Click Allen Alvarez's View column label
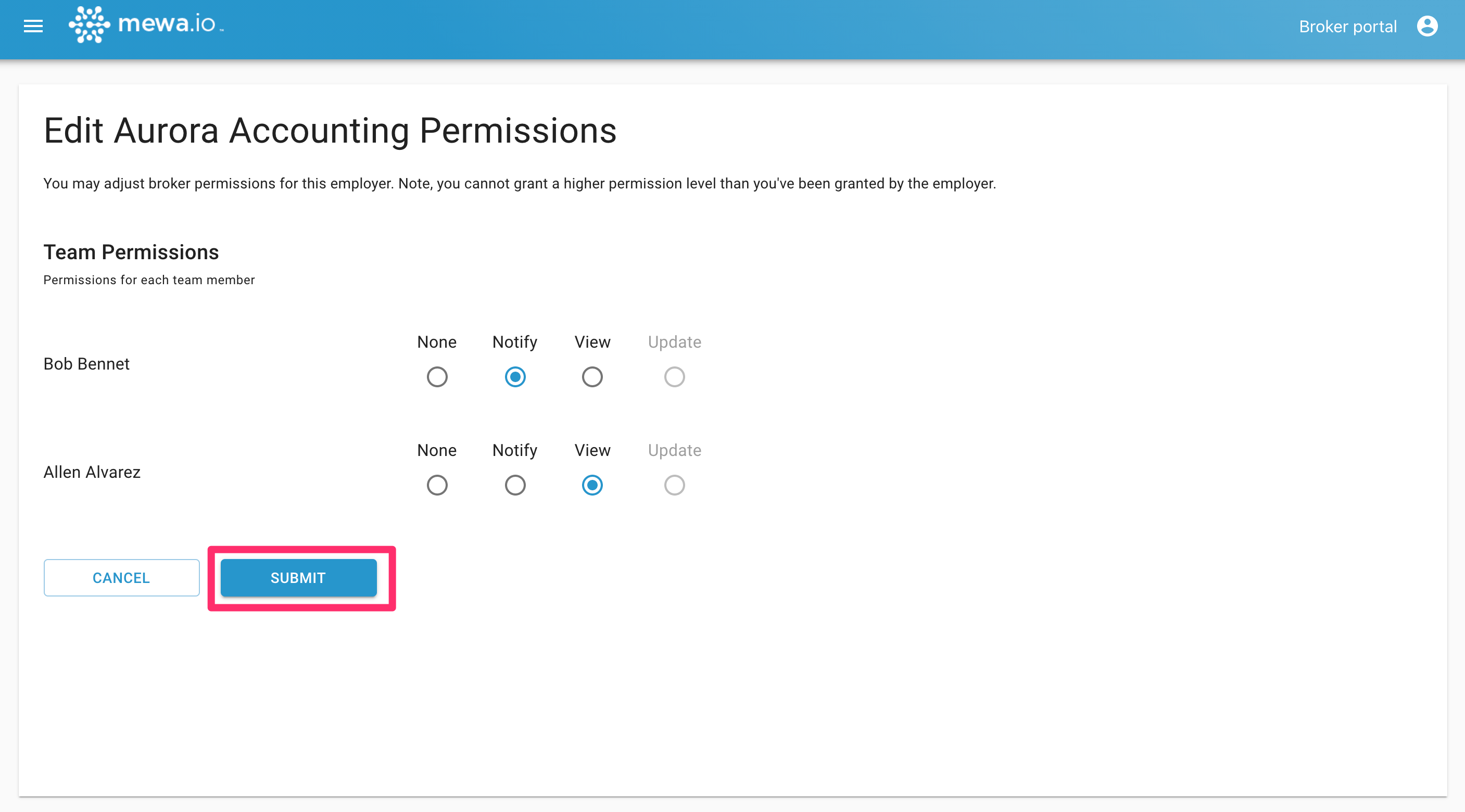Screen dimensions: 1465x812 tap(592, 450)
